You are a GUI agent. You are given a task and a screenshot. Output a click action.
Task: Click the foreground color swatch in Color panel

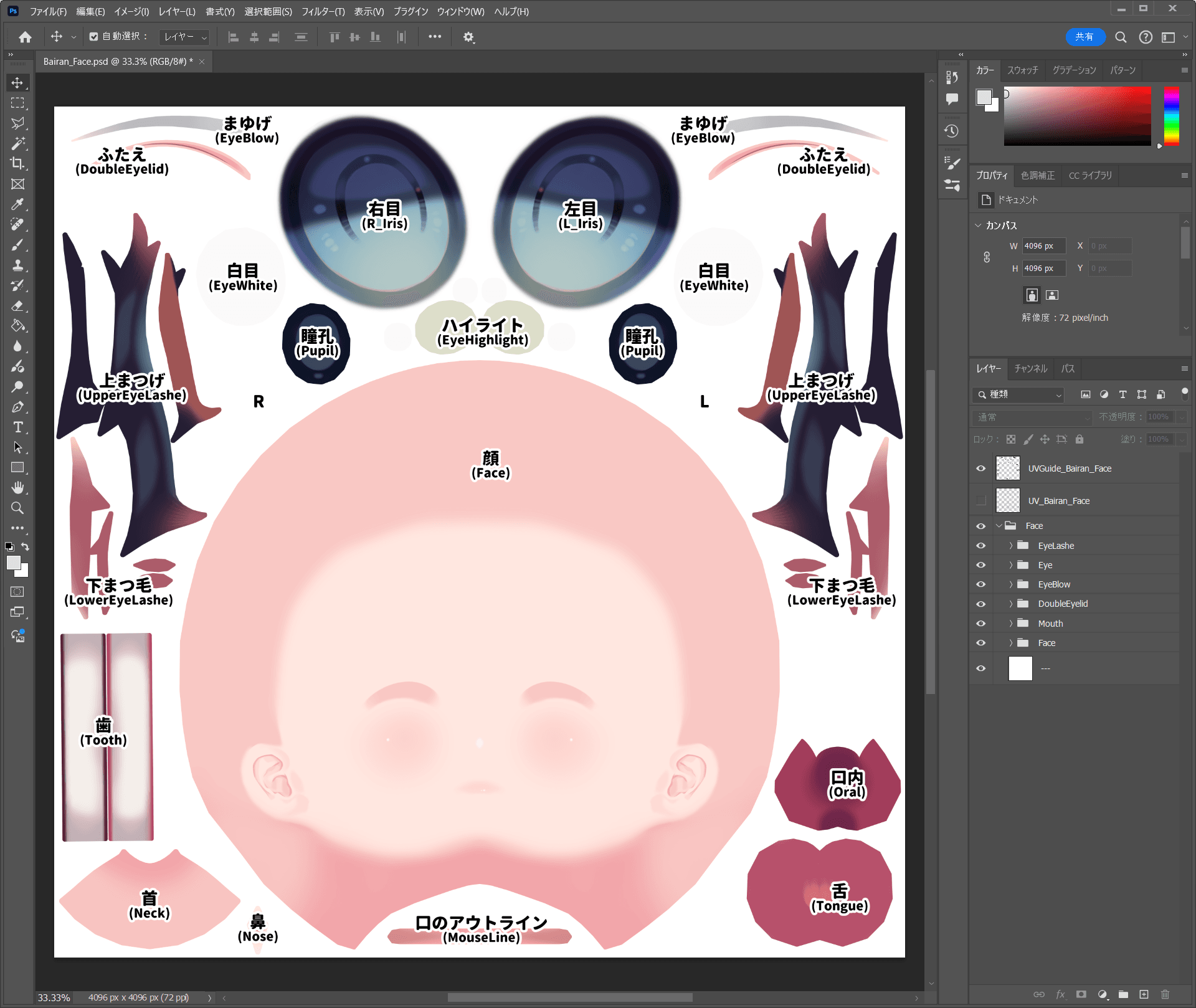tap(984, 97)
